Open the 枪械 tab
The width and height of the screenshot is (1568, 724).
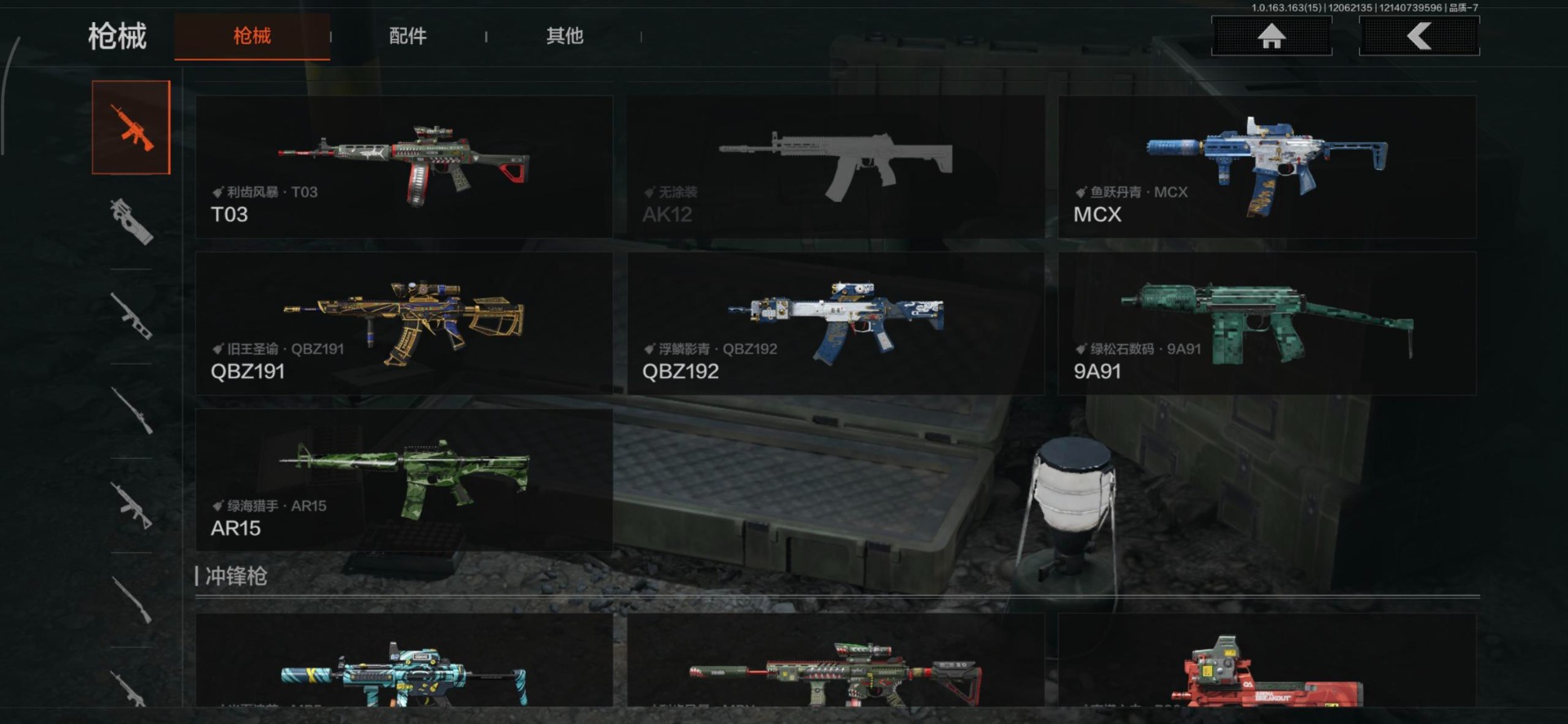point(252,36)
